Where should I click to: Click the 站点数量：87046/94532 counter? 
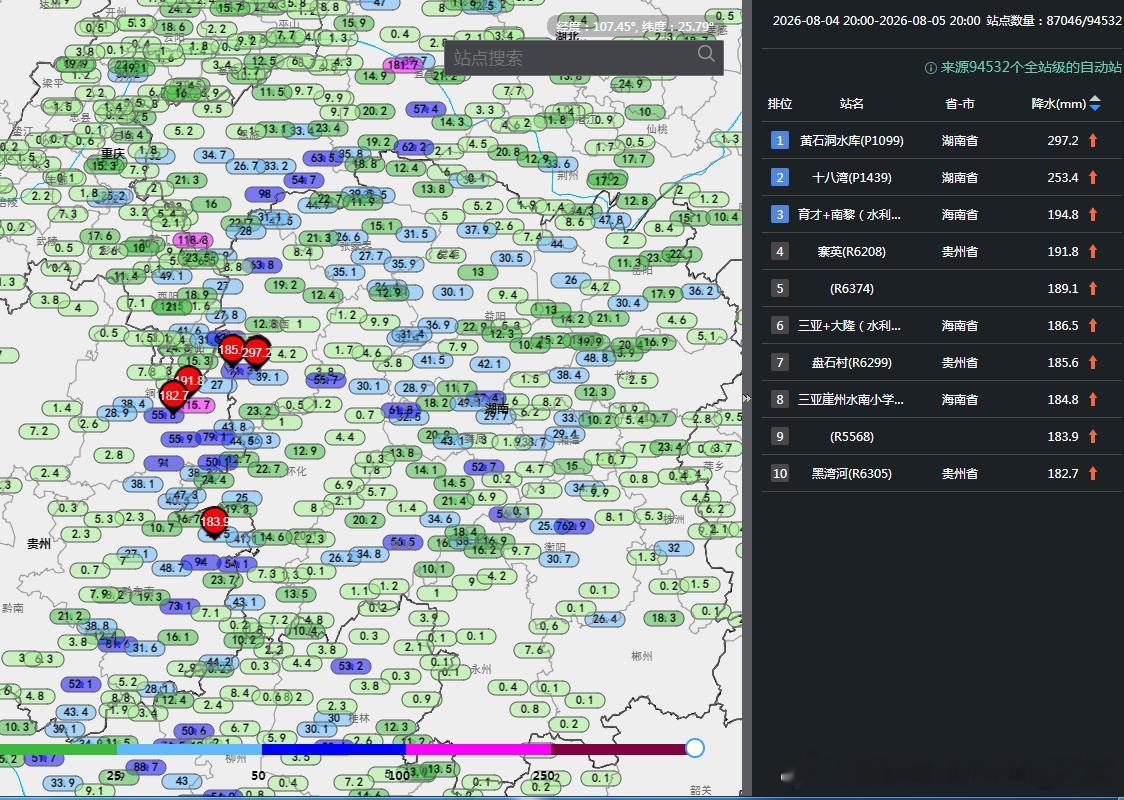tap(1054, 21)
